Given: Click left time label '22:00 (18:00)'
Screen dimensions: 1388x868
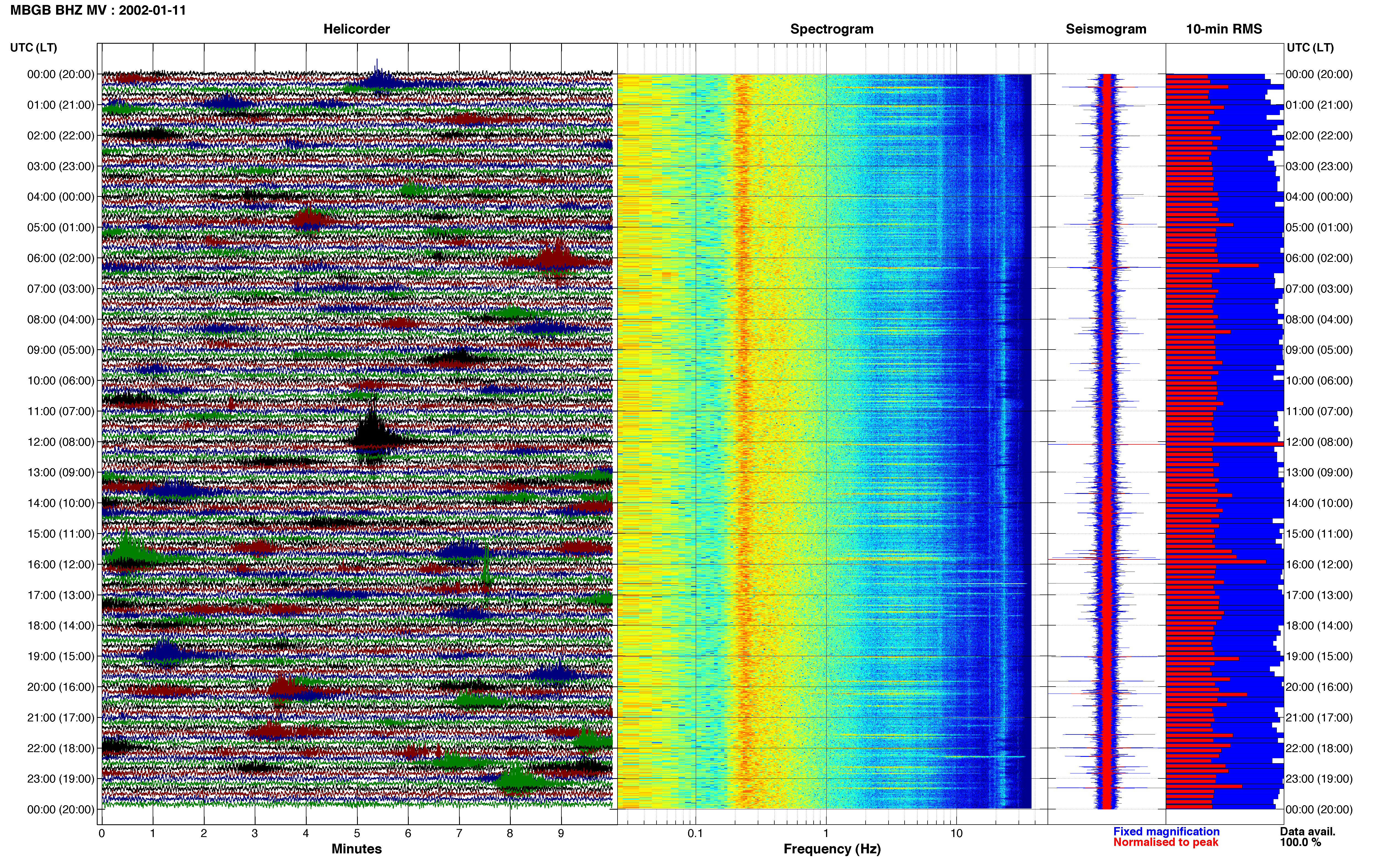Looking at the screenshot, I should coord(61,749).
